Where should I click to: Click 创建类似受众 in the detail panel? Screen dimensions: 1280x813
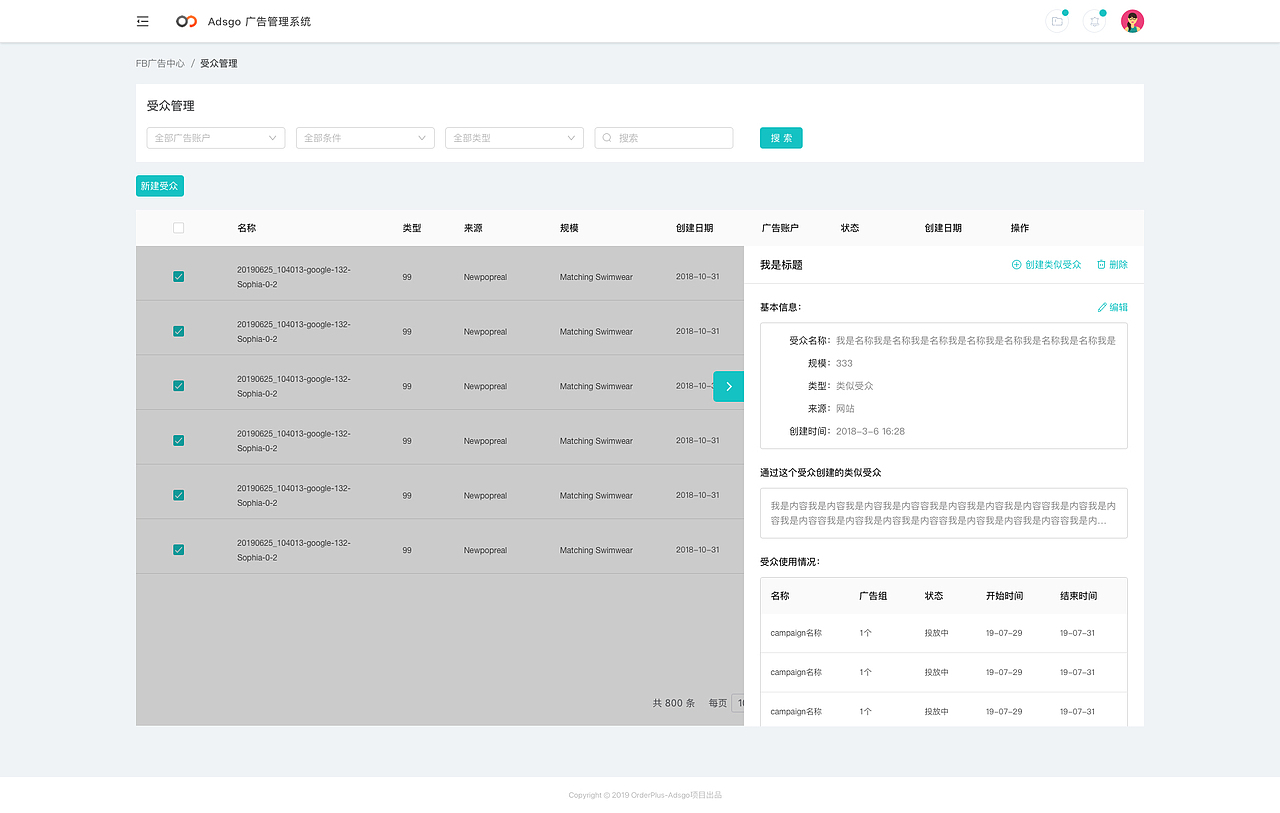click(1047, 265)
